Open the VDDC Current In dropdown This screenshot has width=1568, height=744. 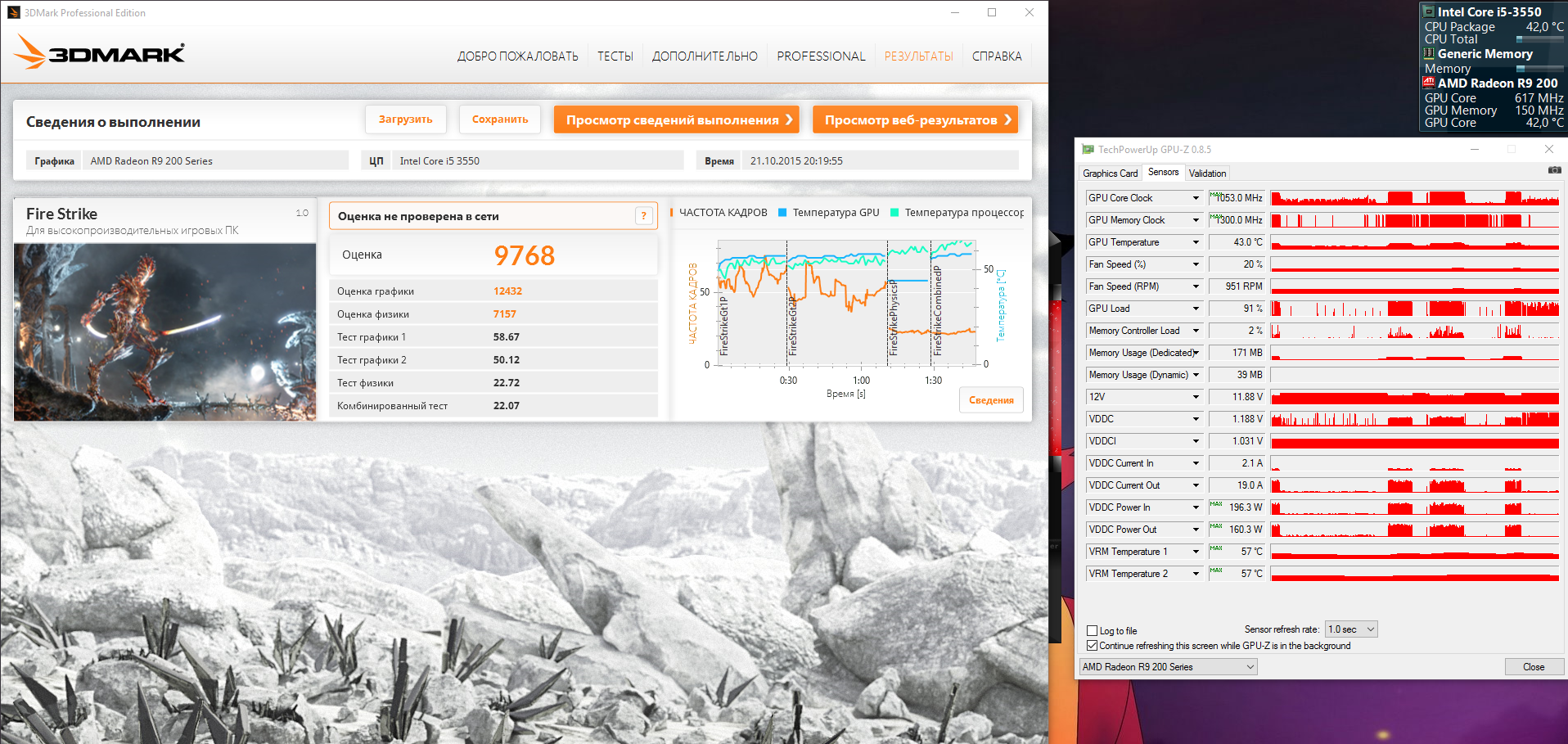(x=1196, y=463)
